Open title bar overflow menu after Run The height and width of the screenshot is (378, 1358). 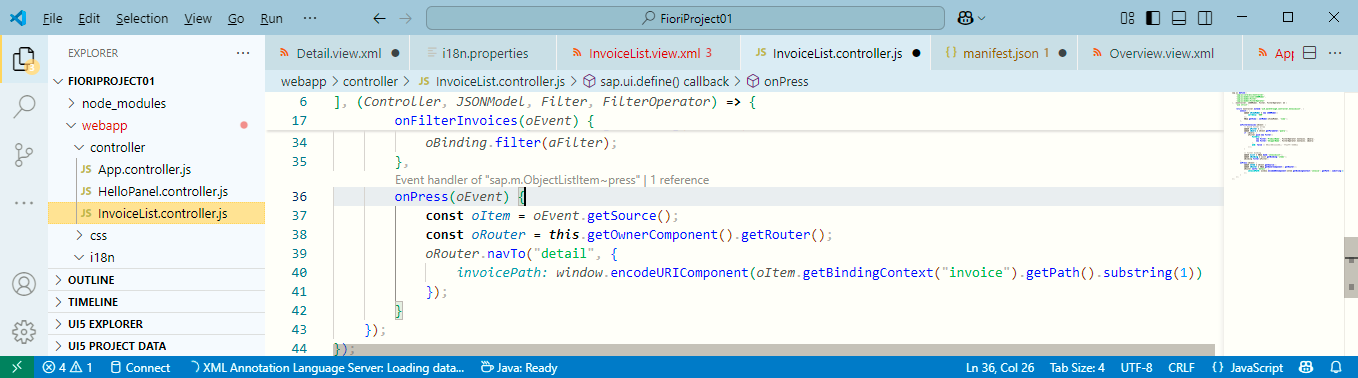(x=311, y=19)
